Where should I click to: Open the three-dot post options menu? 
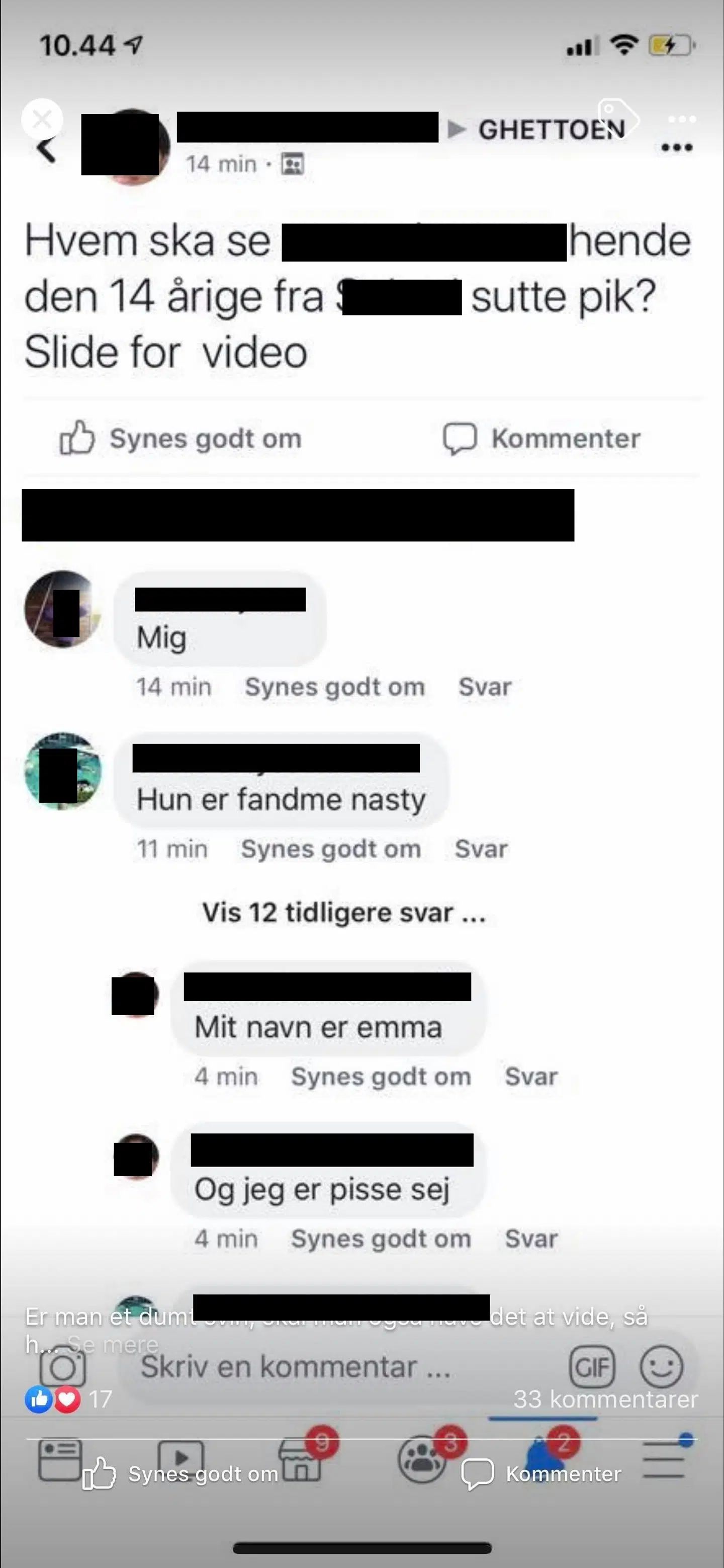coord(677,147)
